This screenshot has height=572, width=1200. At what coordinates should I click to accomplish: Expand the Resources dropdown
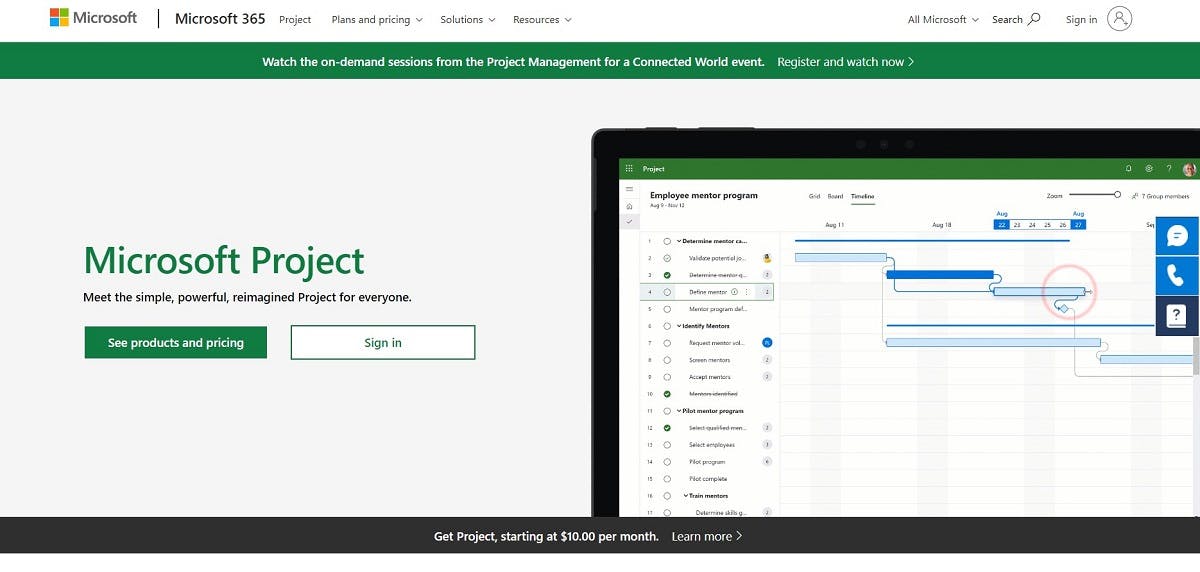click(542, 19)
